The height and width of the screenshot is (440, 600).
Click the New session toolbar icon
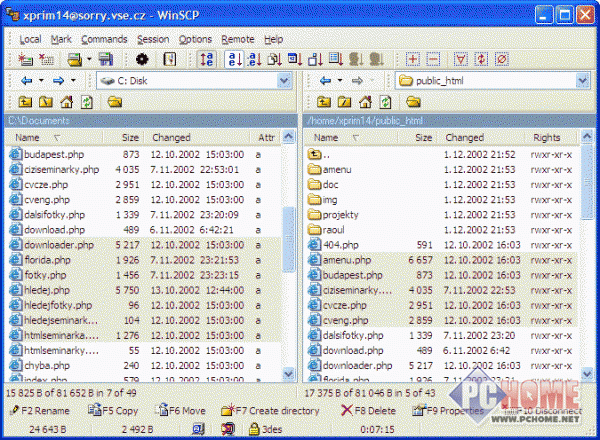(x=25, y=59)
